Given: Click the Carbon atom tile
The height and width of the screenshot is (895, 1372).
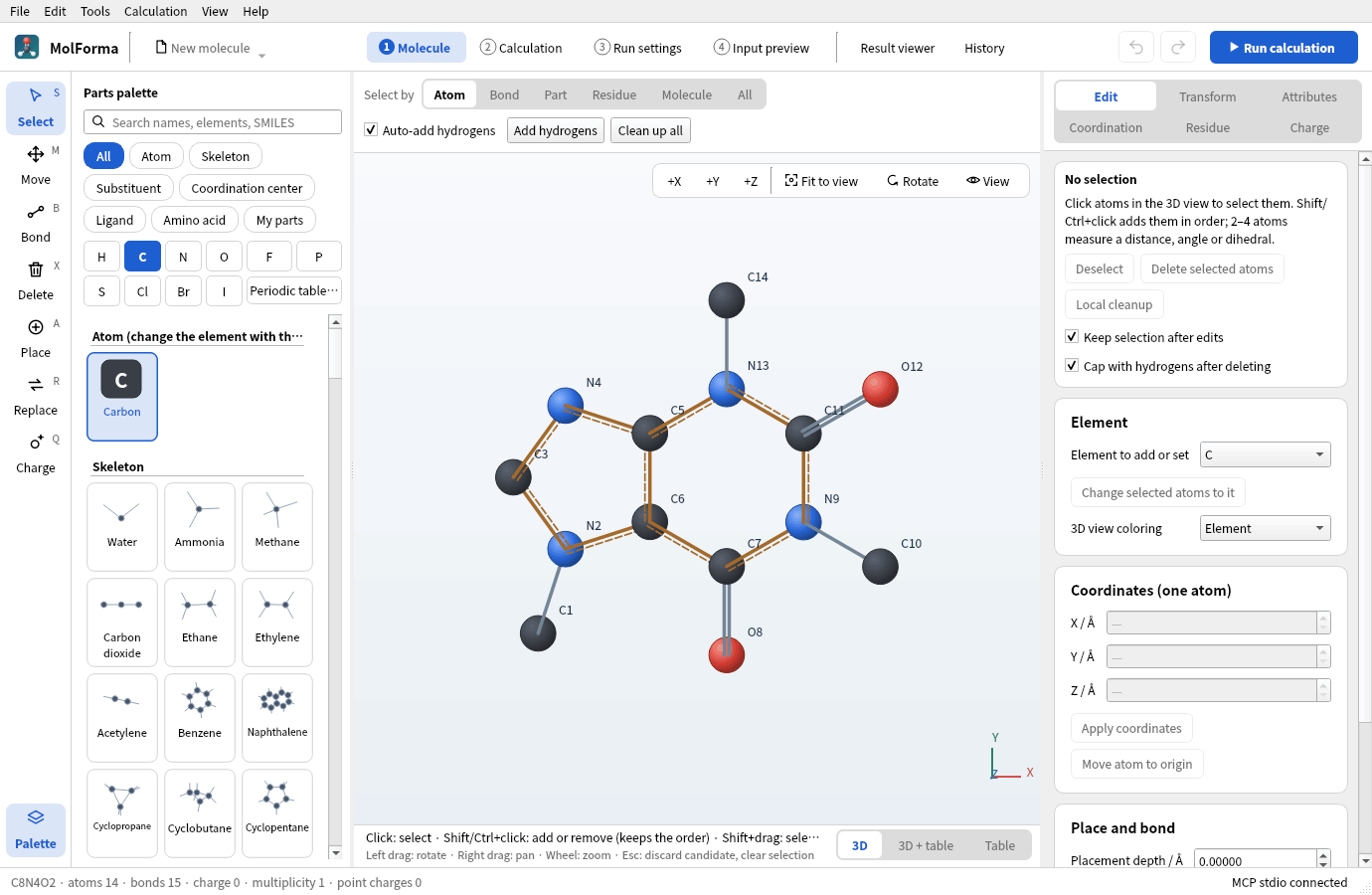Looking at the screenshot, I should (x=122, y=397).
